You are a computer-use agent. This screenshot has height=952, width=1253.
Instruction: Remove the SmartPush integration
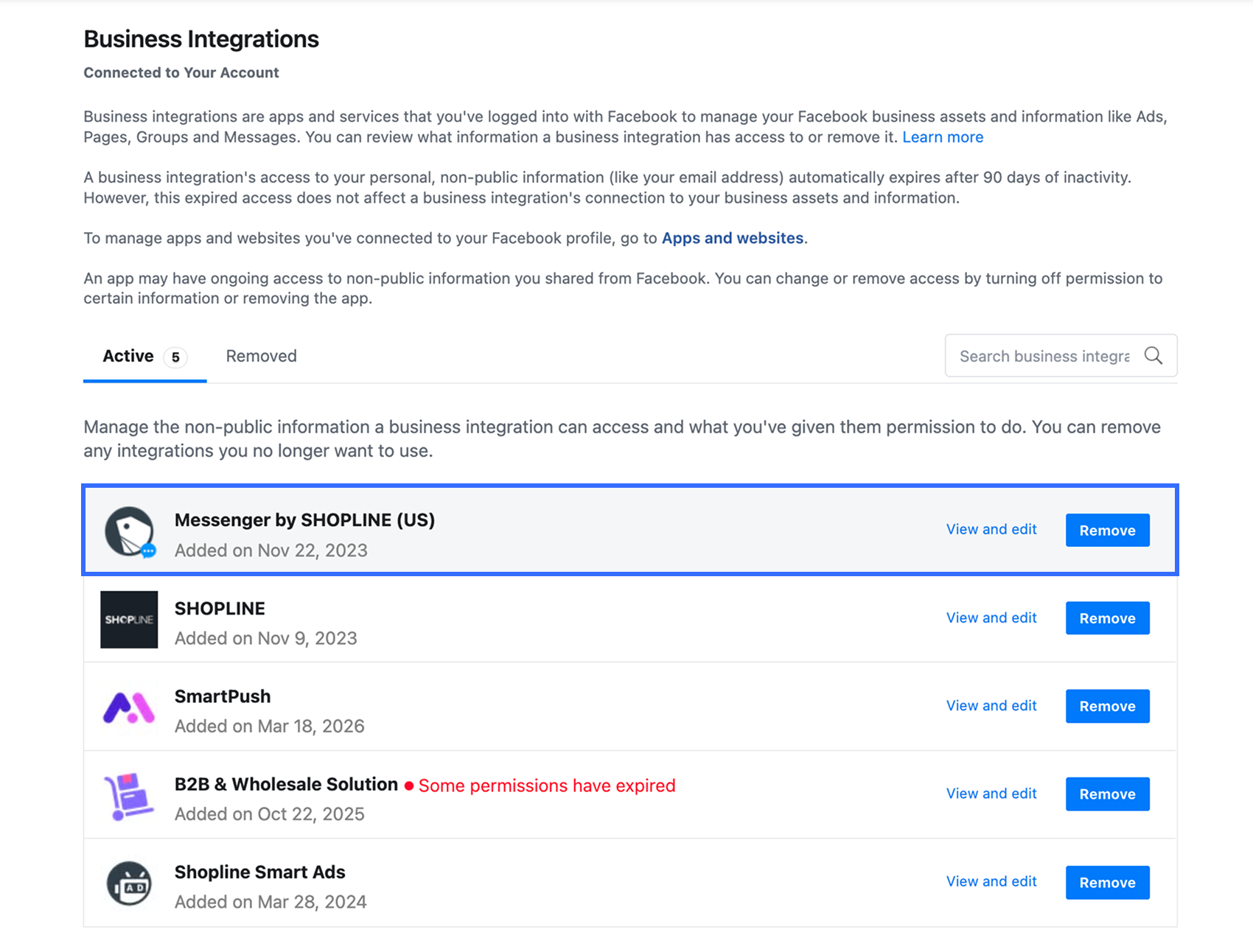(1107, 706)
